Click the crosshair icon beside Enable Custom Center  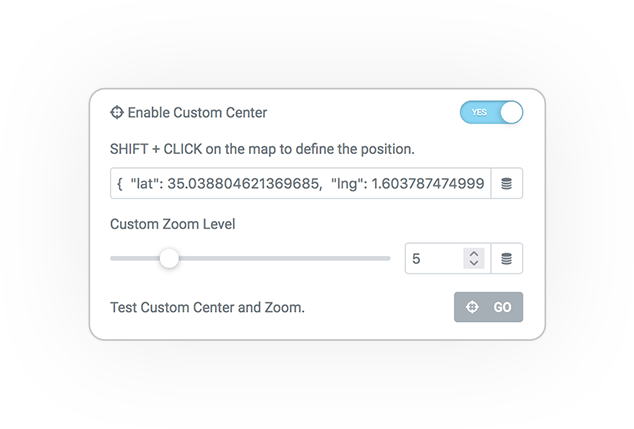117,112
